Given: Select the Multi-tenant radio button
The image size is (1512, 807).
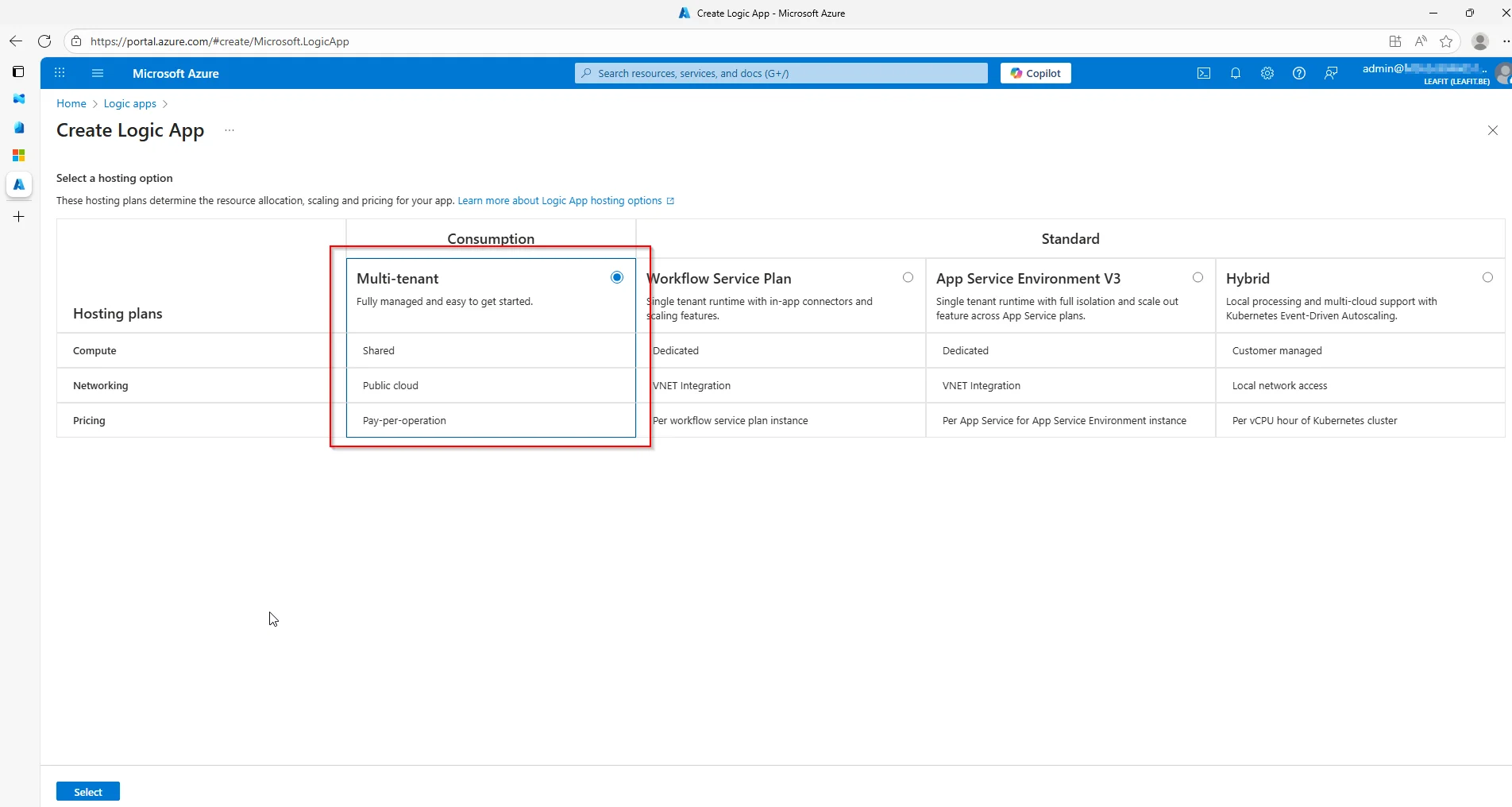Looking at the screenshot, I should click(x=617, y=277).
